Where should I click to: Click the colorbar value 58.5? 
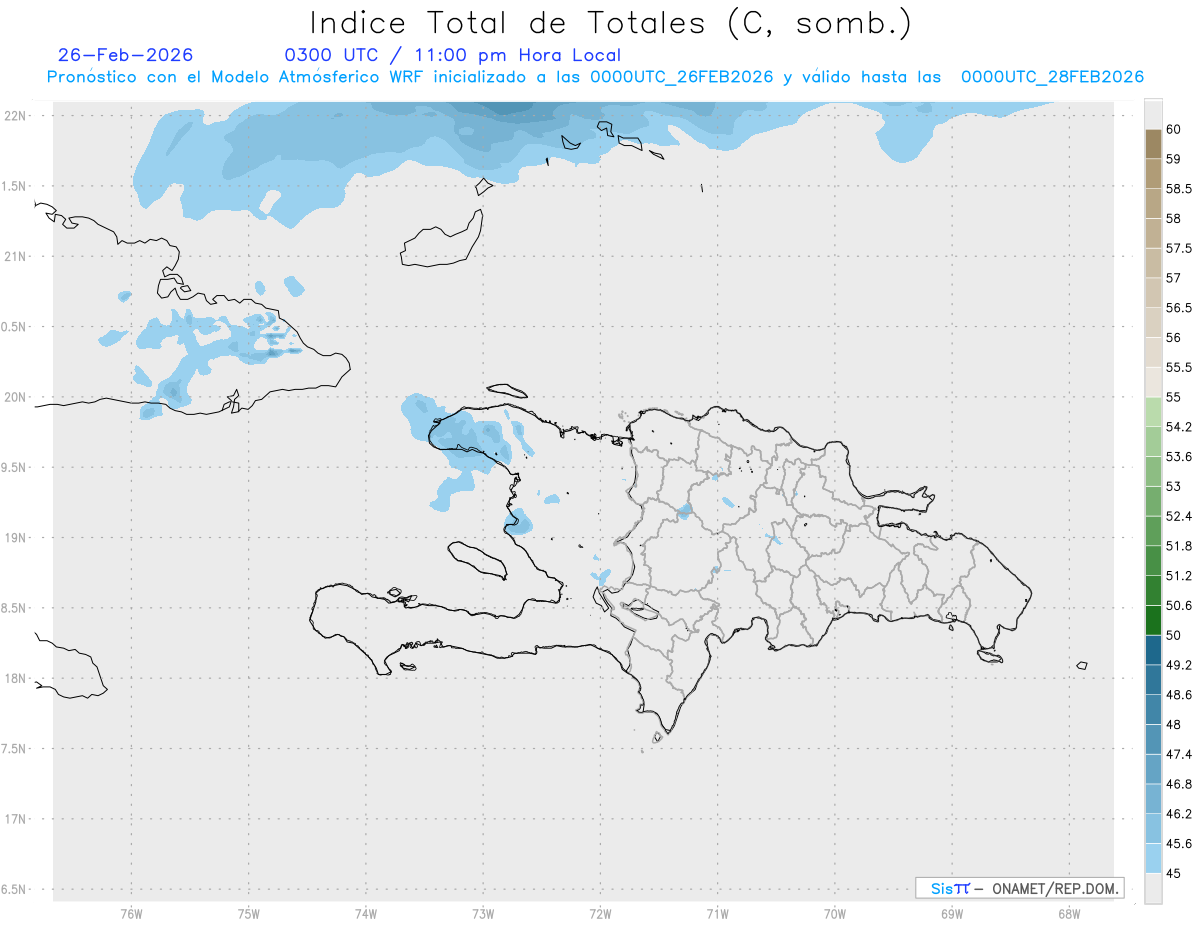(x=1179, y=189)
